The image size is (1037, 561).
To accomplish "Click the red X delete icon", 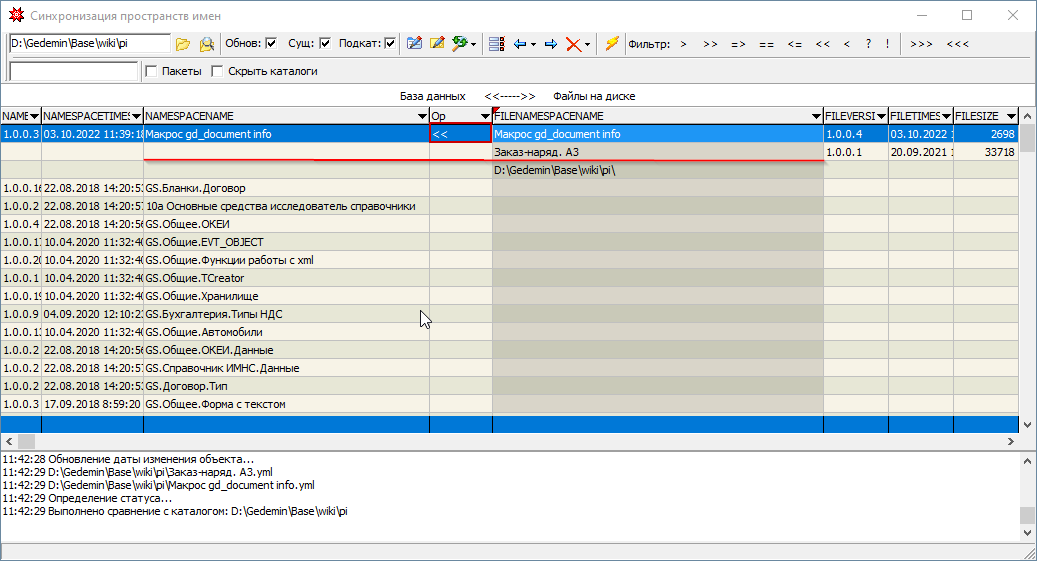I will [573, 44].
